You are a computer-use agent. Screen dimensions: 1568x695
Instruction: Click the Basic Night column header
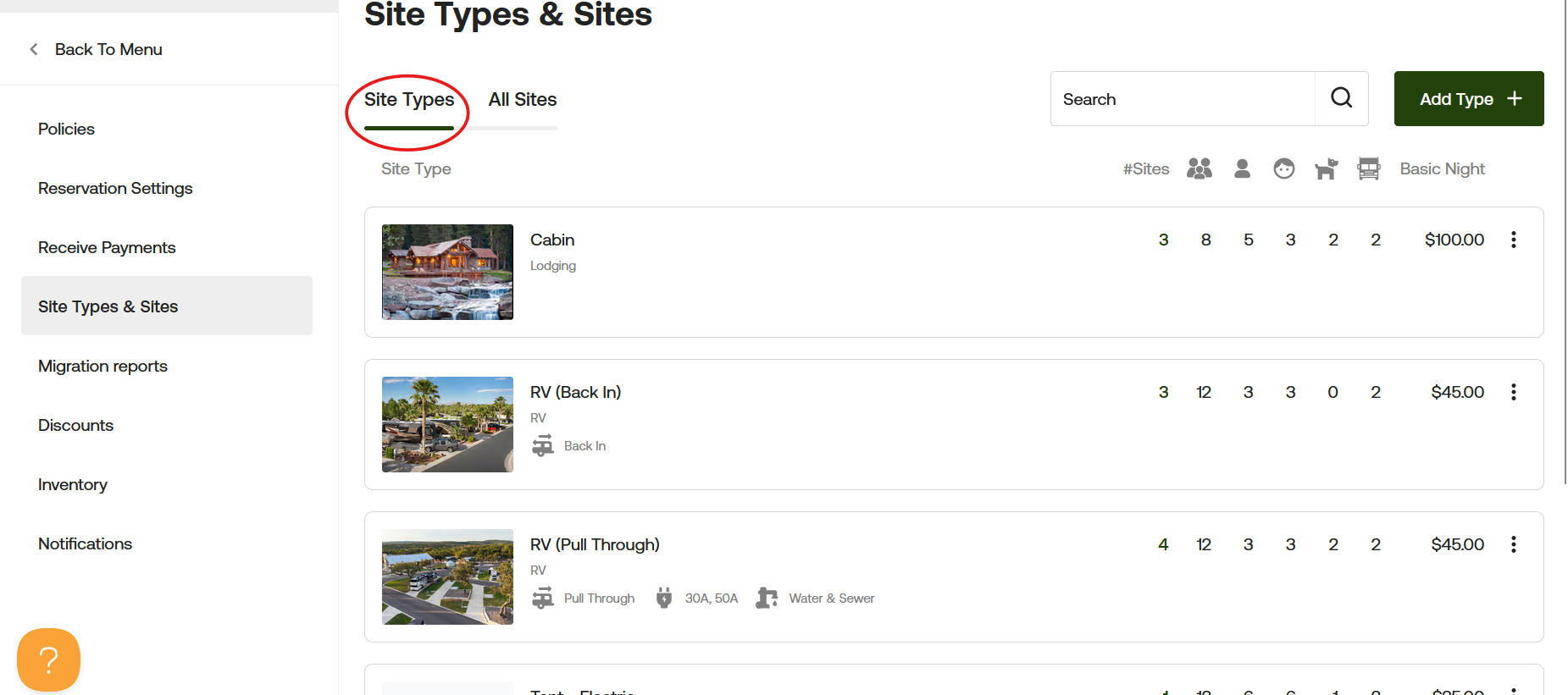click(1443, 168)
